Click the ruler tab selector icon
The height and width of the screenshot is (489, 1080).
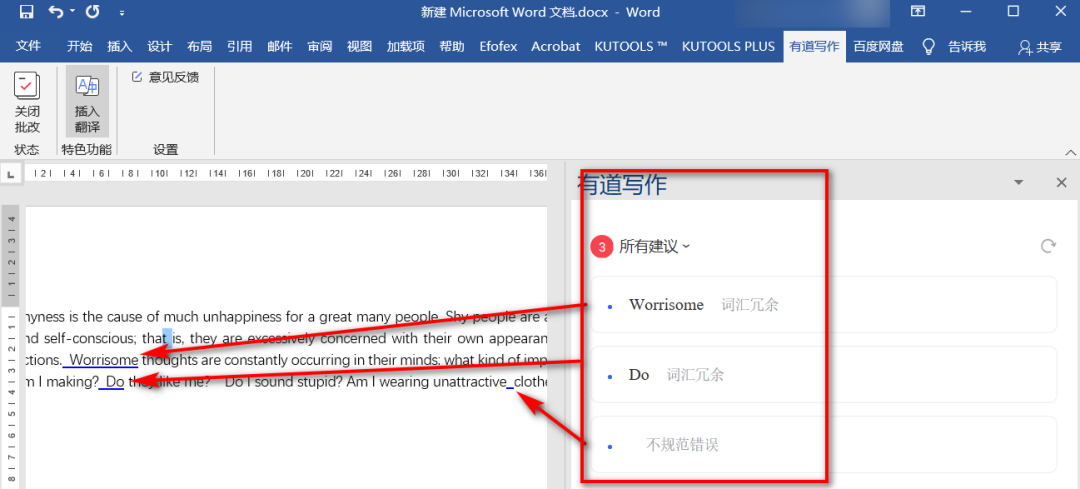(x=11, y=176)
